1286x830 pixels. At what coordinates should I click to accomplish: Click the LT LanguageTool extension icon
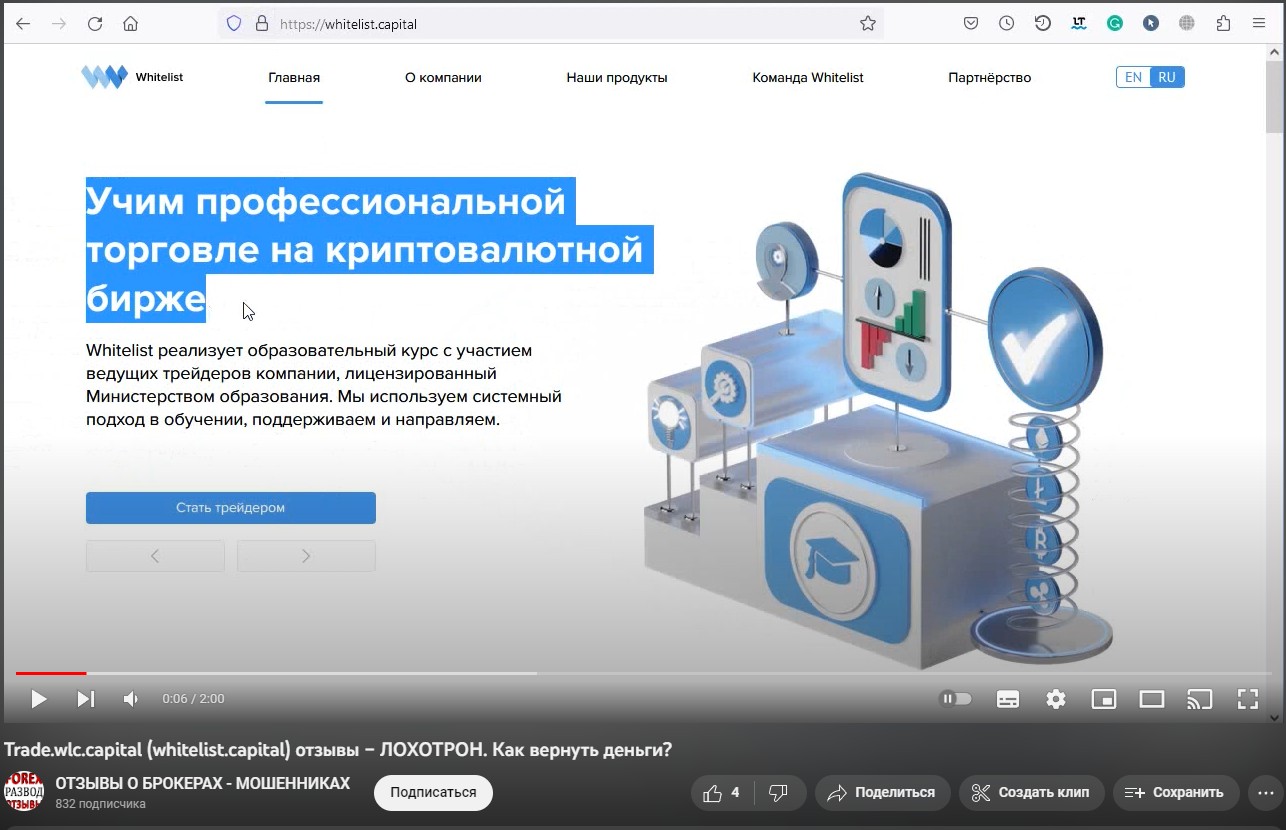click(x=1079, y=24)
